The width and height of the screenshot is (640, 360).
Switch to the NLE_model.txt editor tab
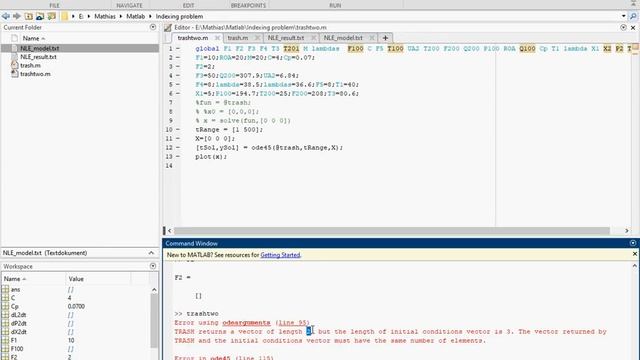pyautogui.click(x=343, y=38)
